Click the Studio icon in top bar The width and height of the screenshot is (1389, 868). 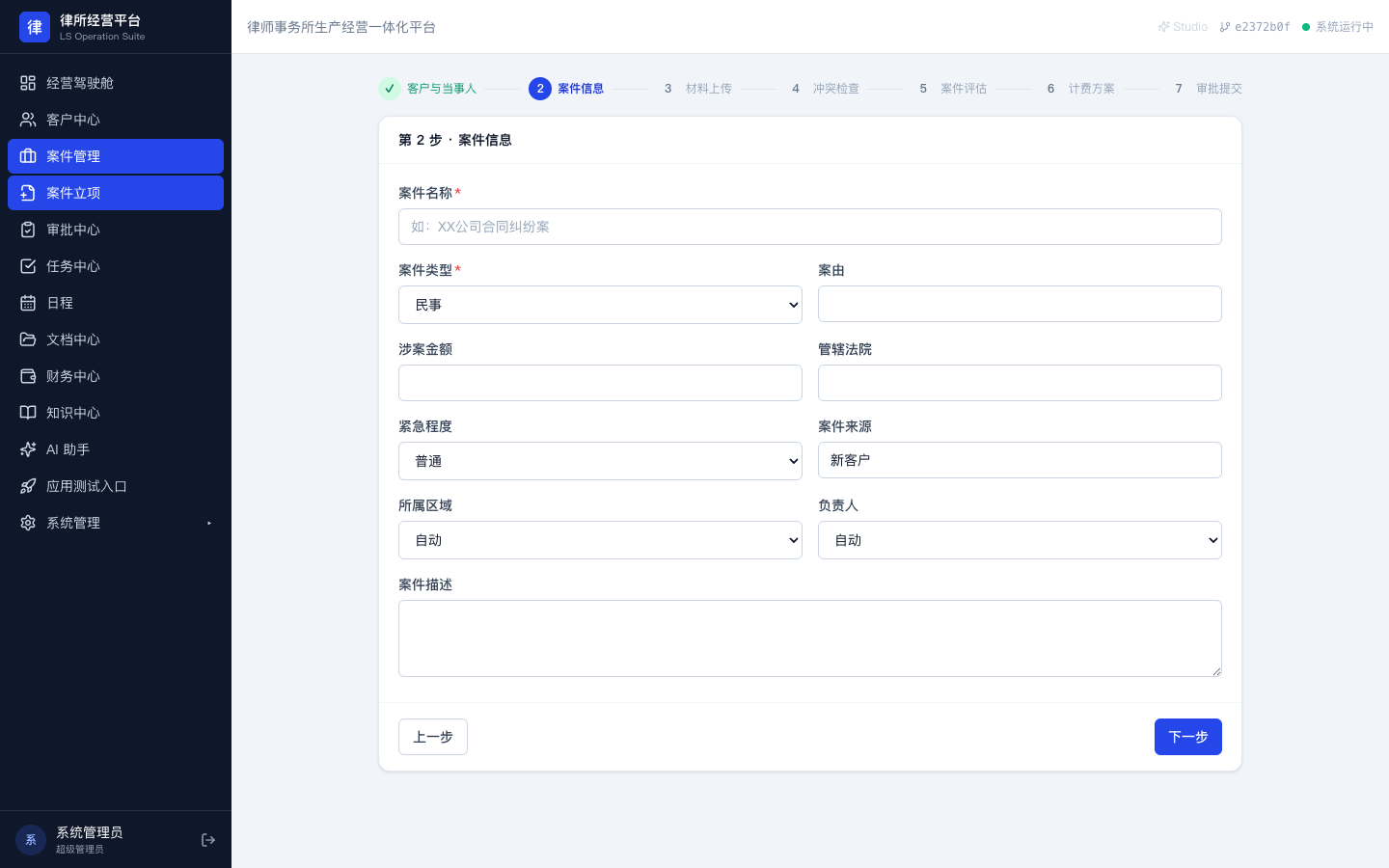coord(1163,27)
